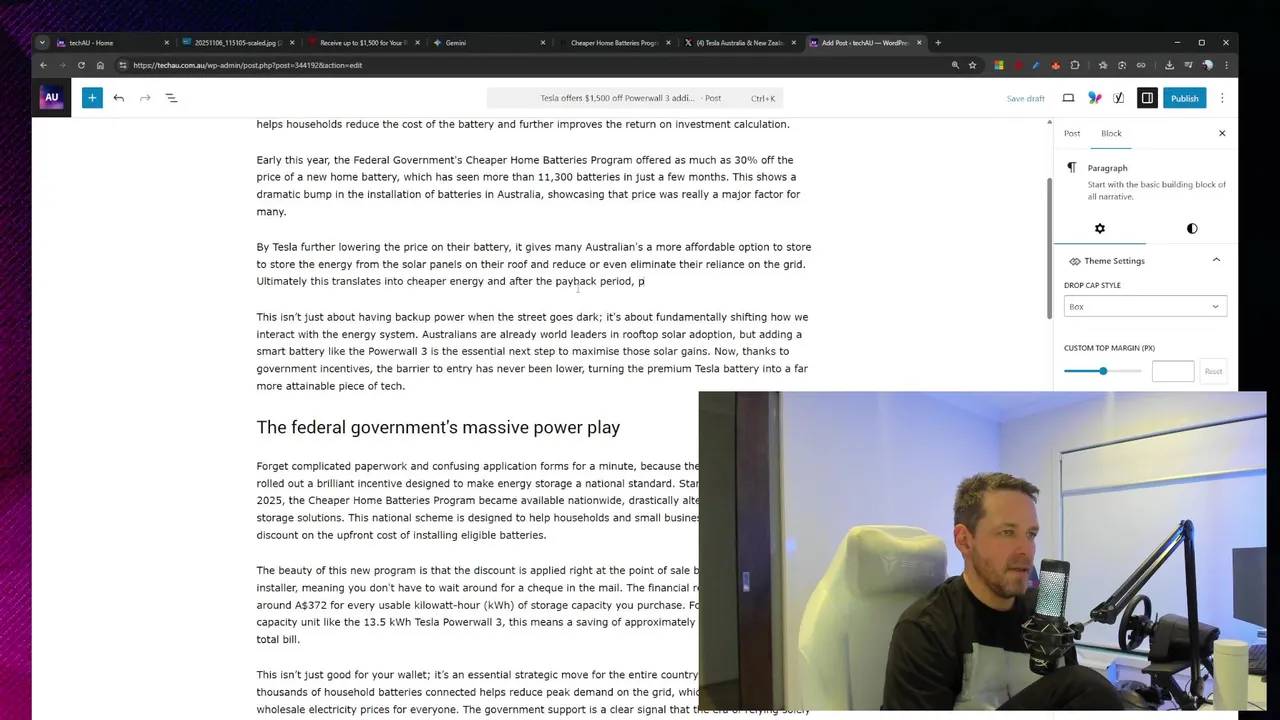Click the heading 'The federal government's massive power play'
Screen dimensions: 1280x720
[438, 427]
